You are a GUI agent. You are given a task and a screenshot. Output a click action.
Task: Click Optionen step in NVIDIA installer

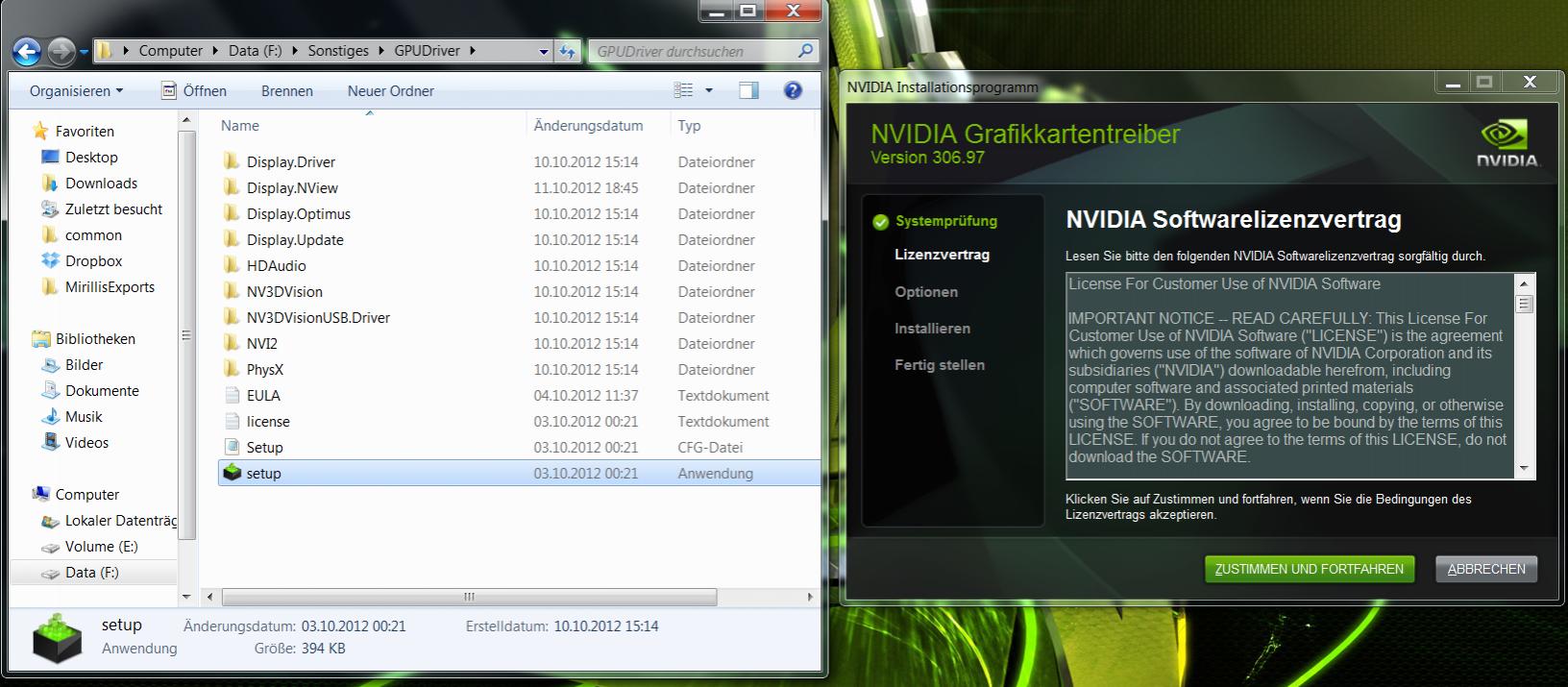point(926,291)
